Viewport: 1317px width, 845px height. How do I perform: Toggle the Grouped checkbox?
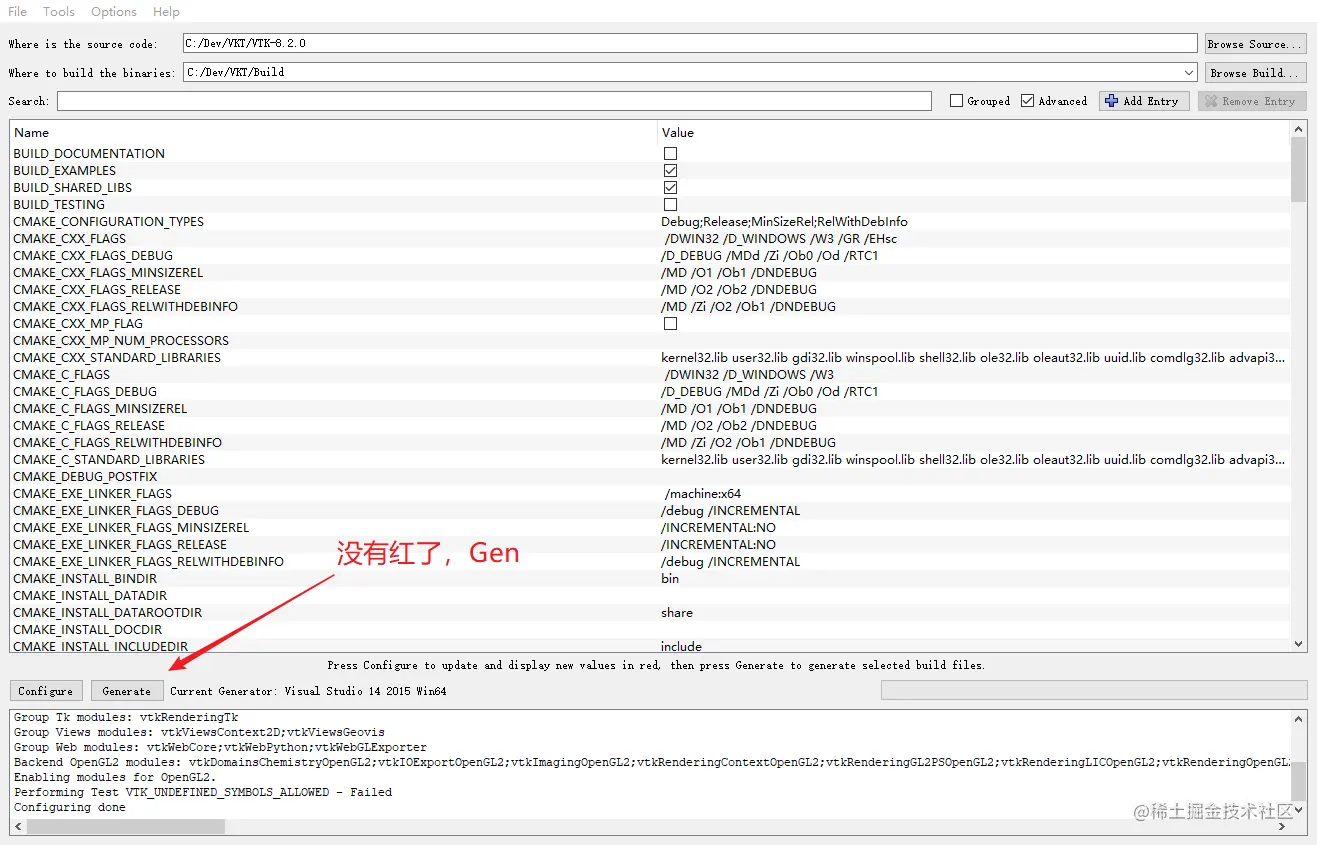point(957,101)
